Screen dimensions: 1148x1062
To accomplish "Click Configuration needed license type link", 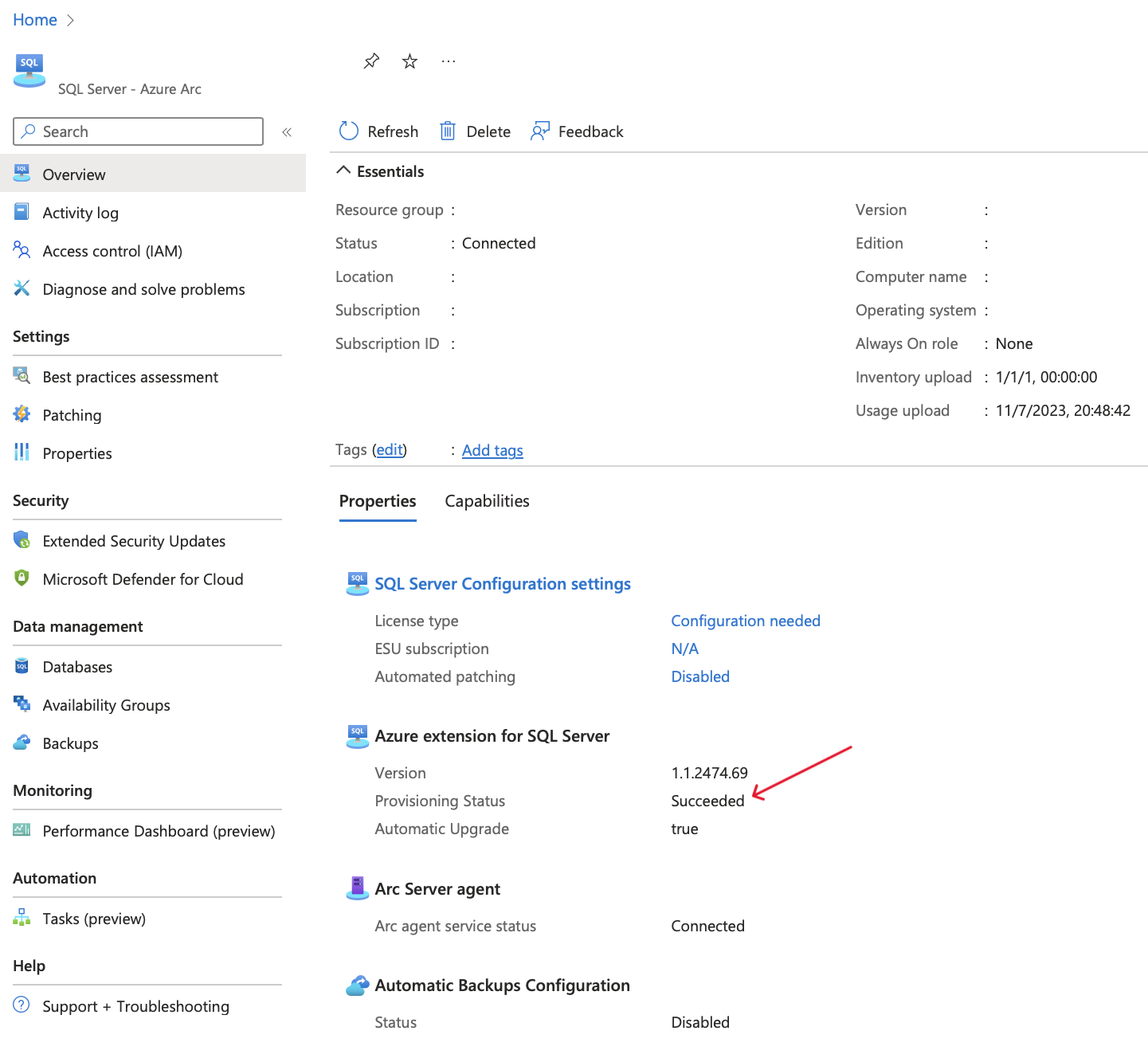I will (746, 621).
